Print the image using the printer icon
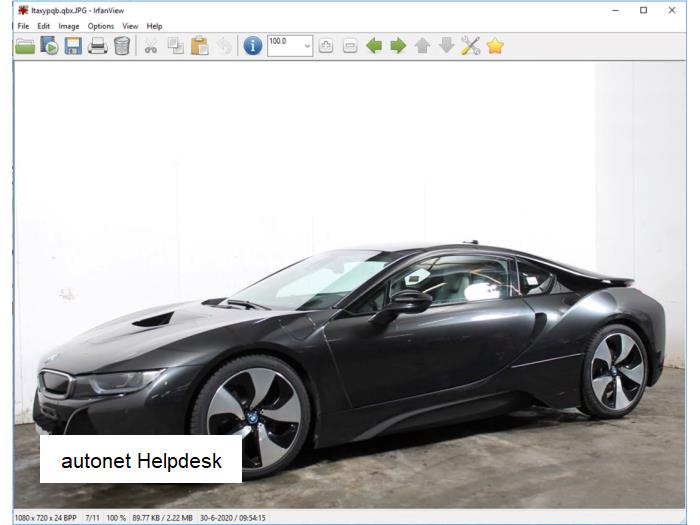 pyautogui.click(x=97, y=46)
